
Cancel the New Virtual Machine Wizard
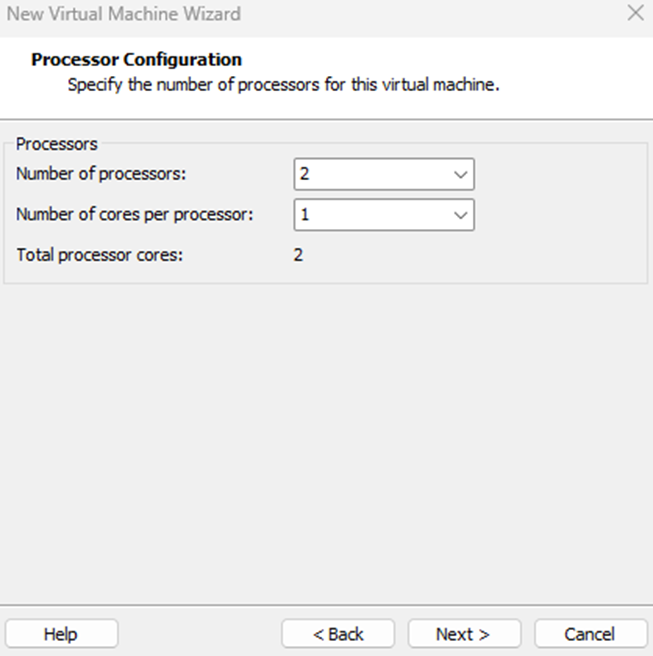591,634
